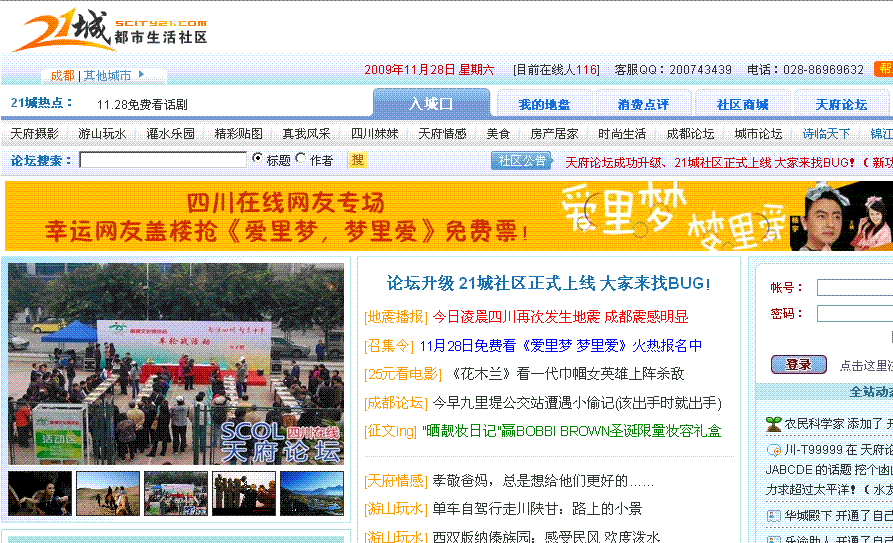Open the 征文ing category tag
This screenshot has width=893, height=543.
(x=391, y=431)
